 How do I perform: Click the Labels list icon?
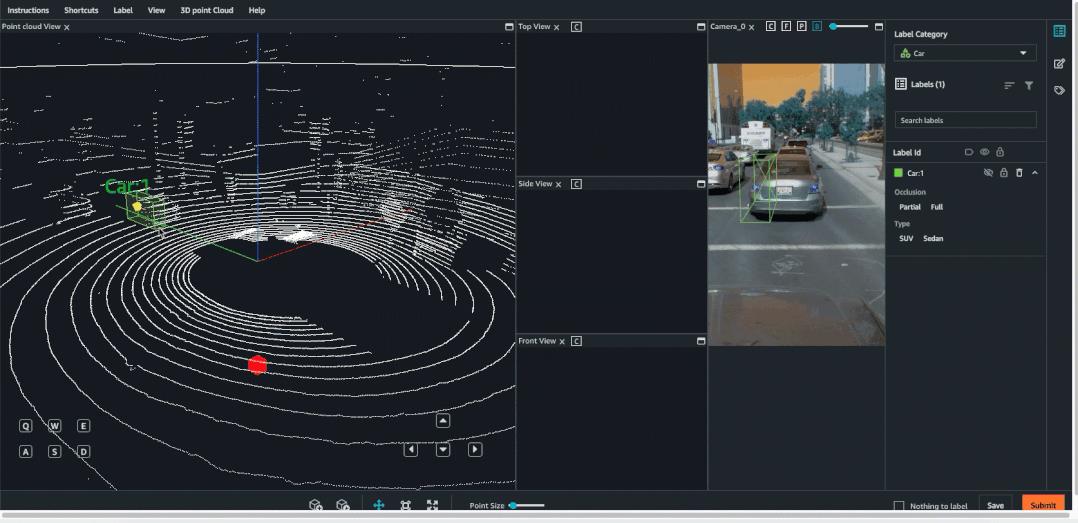click(x=901, y=84)
